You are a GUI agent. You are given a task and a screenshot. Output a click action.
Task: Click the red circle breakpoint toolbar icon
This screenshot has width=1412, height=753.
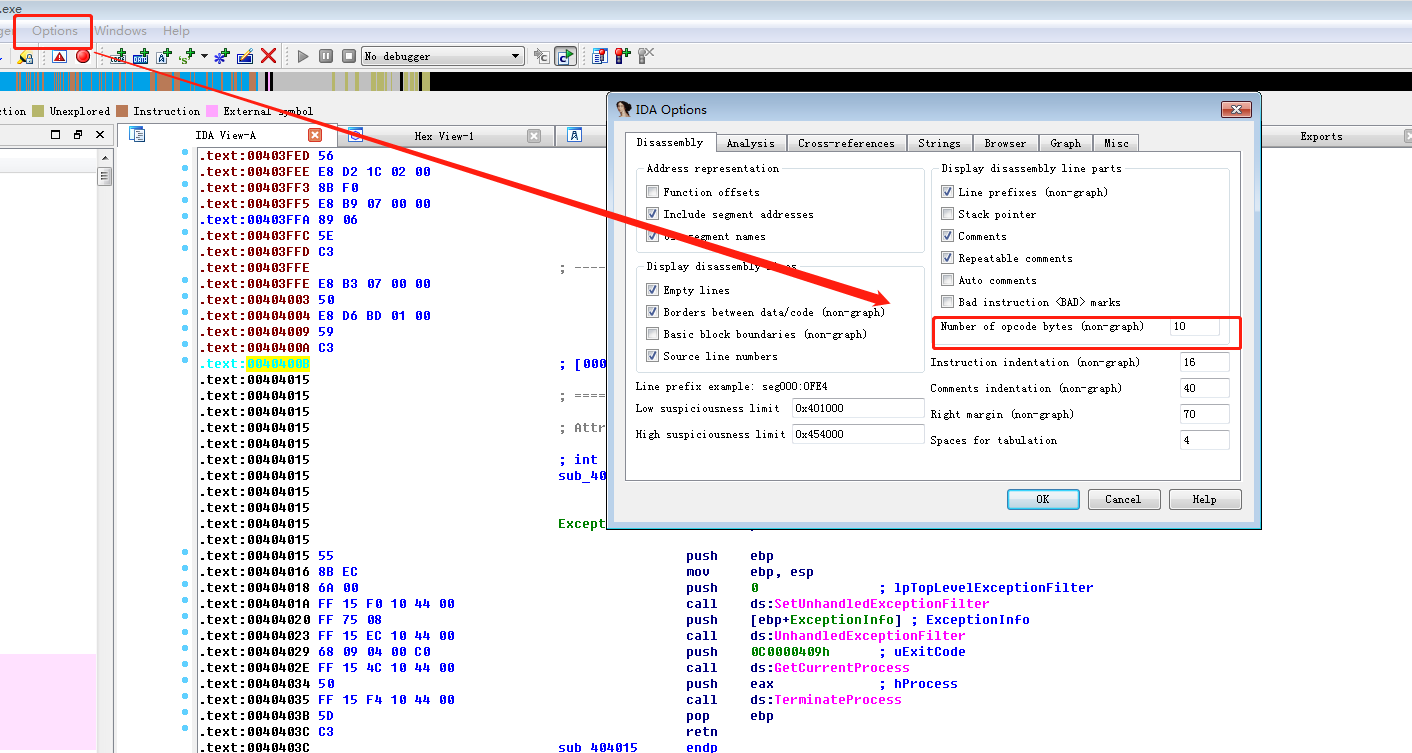coord(83,56)
